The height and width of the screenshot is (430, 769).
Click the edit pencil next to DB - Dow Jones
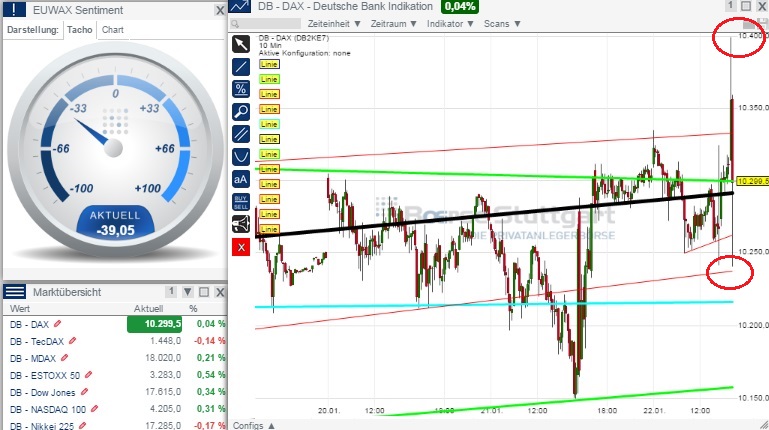point(84,392)
